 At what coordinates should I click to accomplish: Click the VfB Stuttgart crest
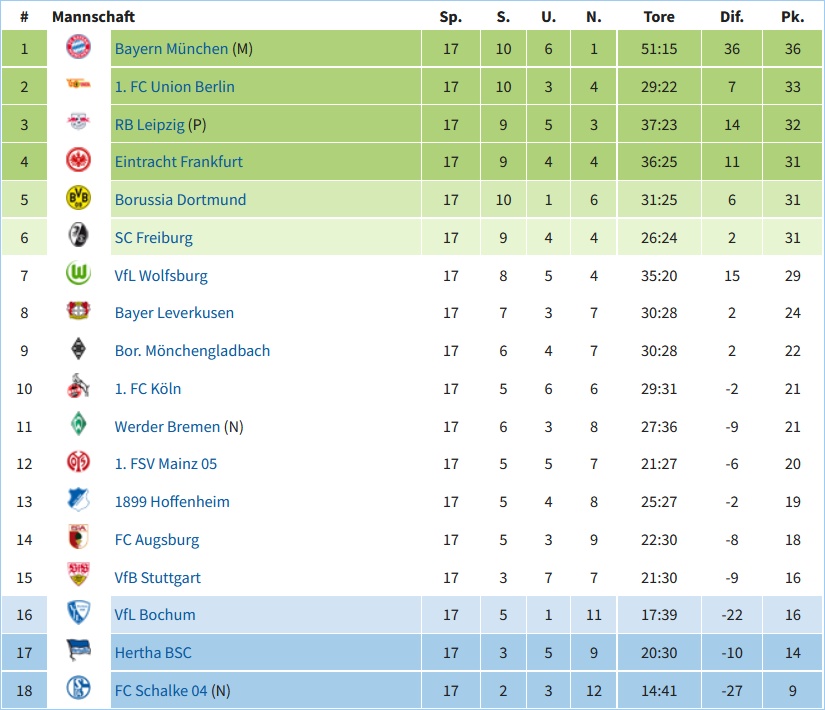pyautogui.click(x=78, y=574)
